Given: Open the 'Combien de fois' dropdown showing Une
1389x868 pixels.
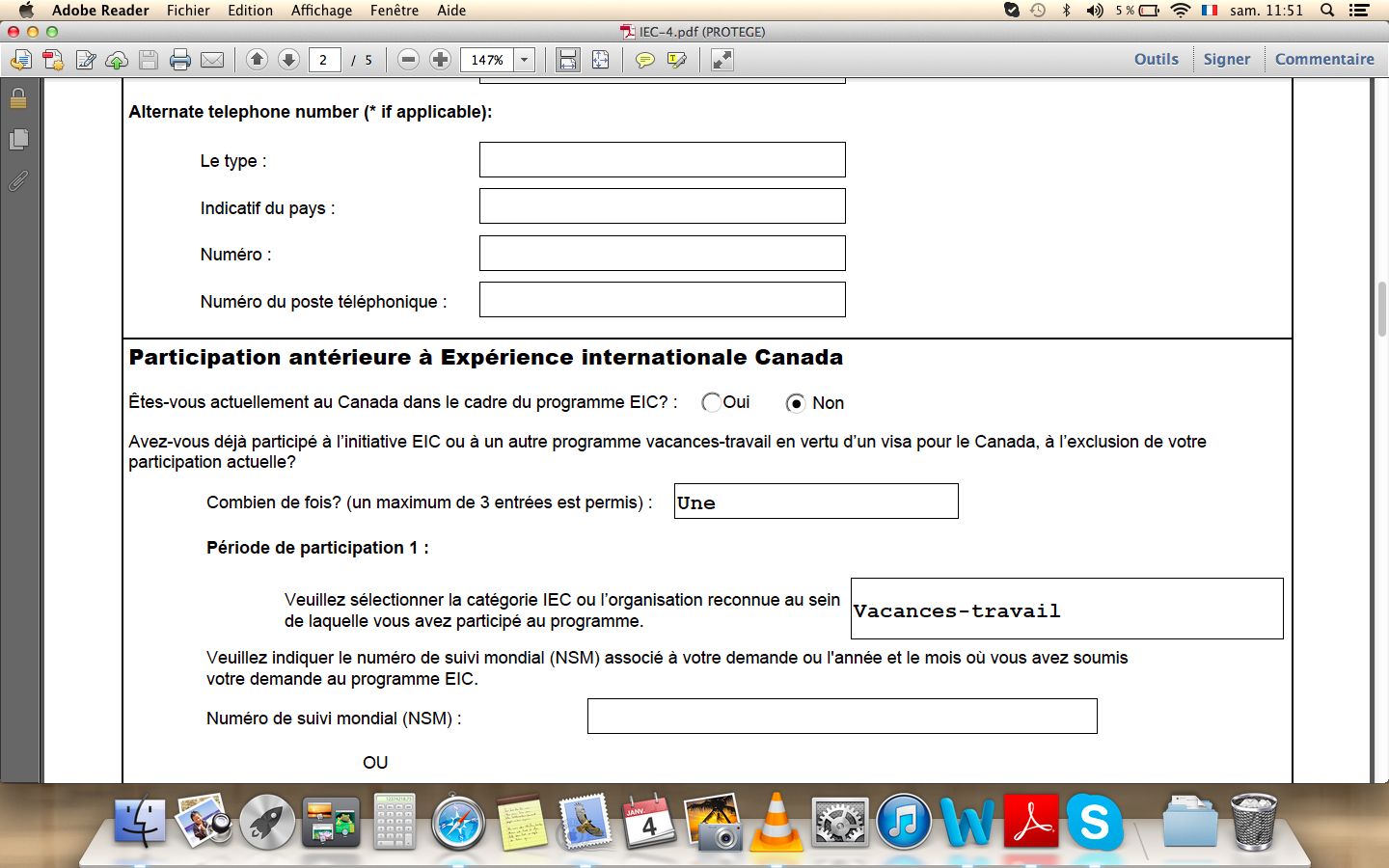Looking at the screenshot, I should point(815,502).
